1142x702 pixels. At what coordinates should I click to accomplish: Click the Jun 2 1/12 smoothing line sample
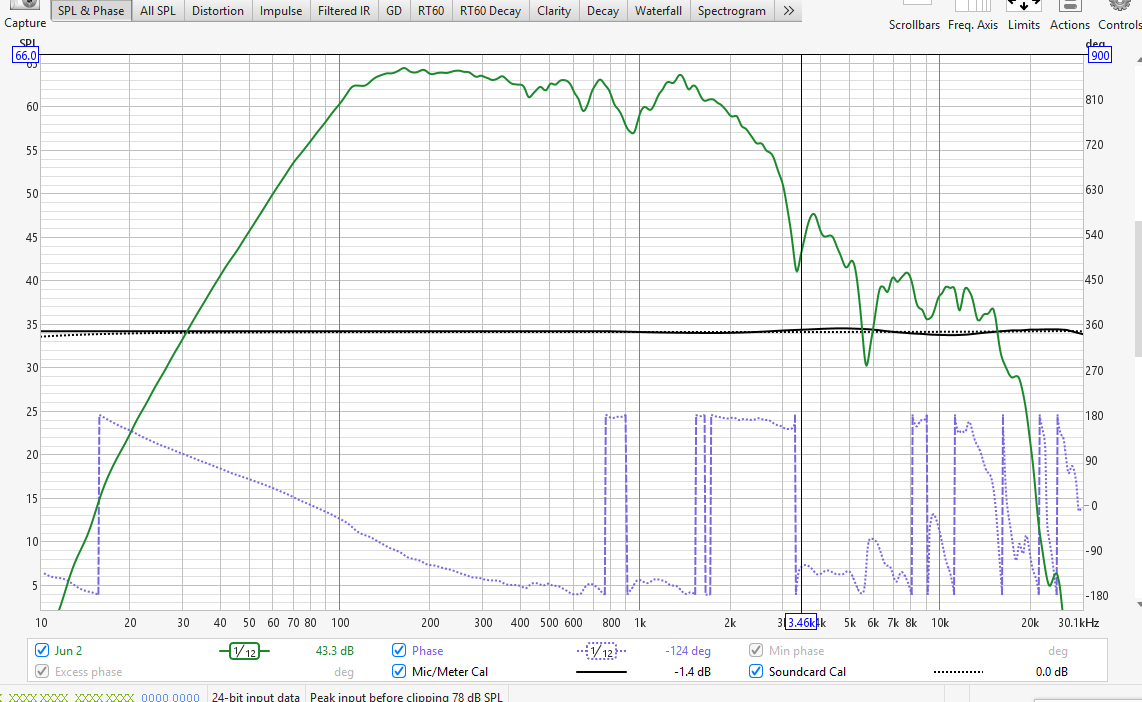point(244,651)
